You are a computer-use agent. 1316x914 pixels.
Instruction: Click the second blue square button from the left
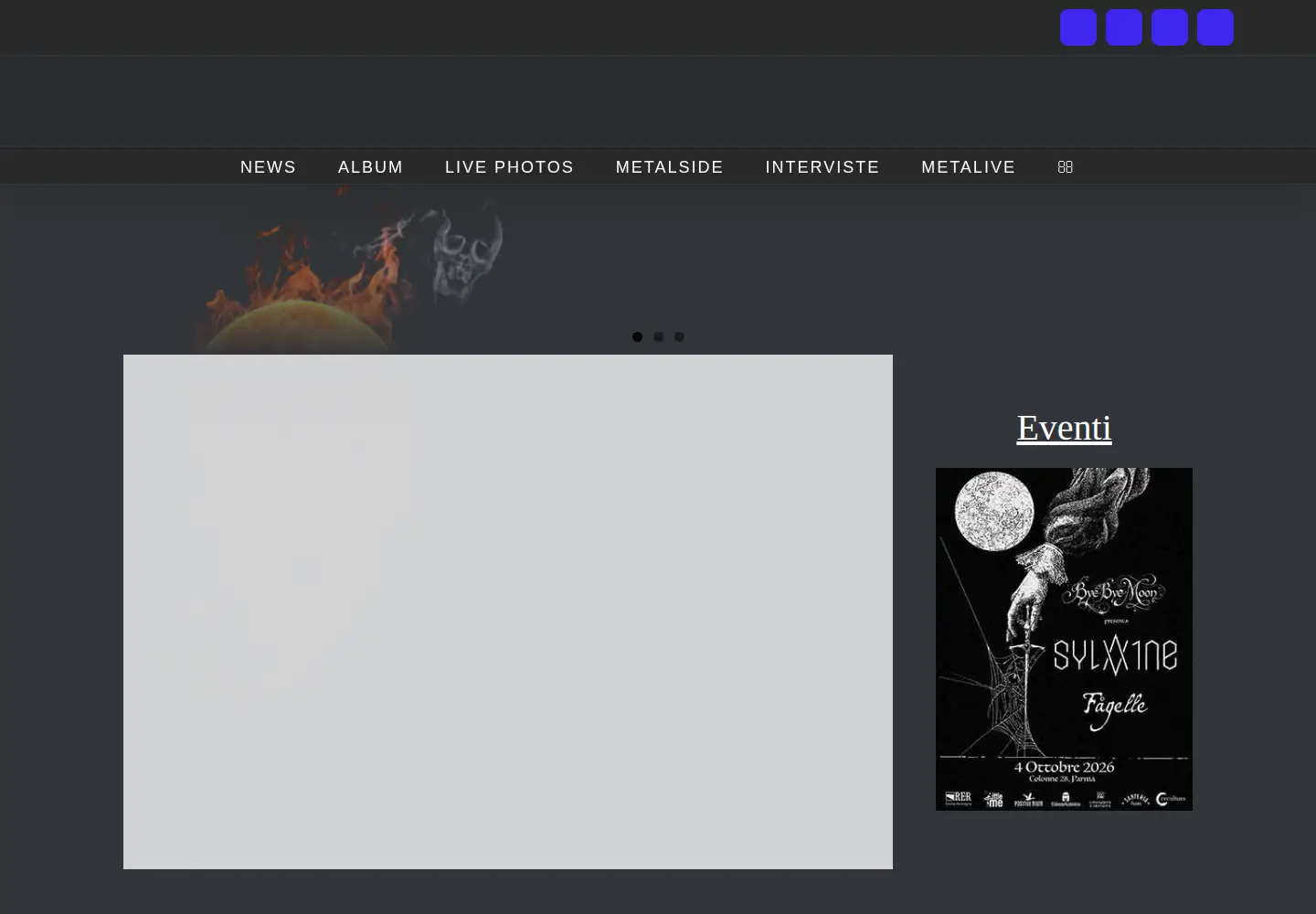(x=1124, y=27)
